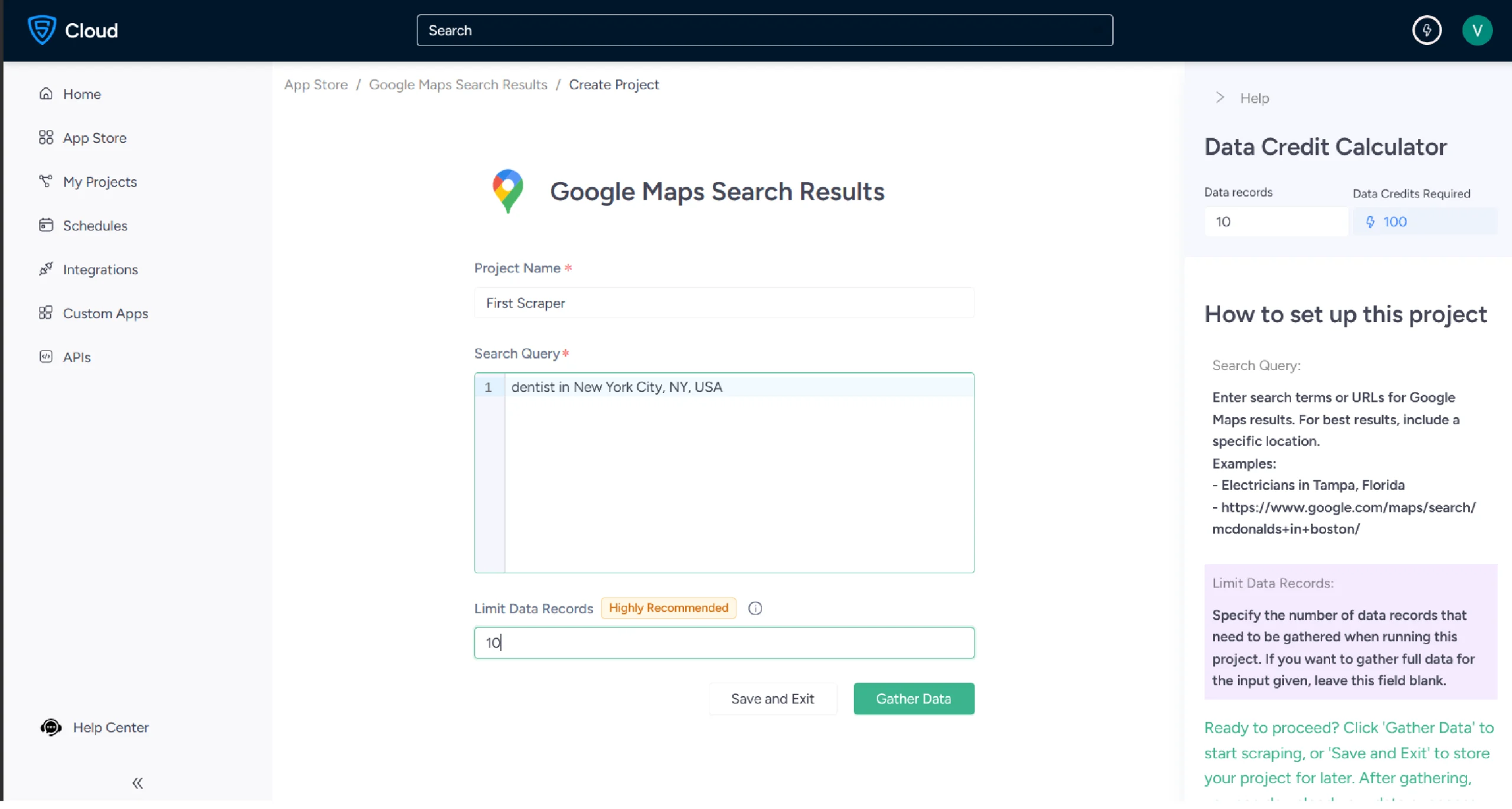Open Integrations page
The height and width of the screenshot is (809, 1512).
pos(100,269)
